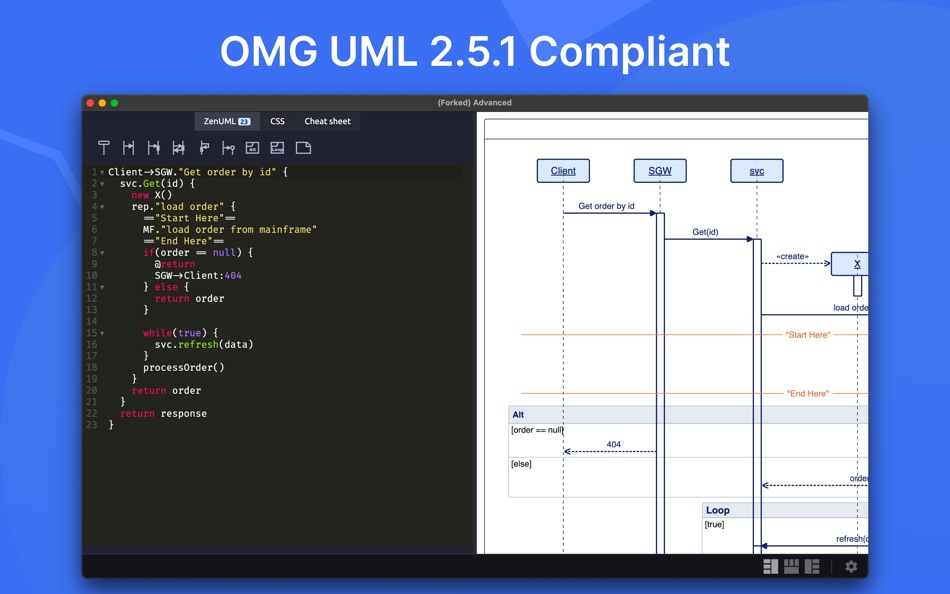Screen dimensions: 950x594
Task: Click the "Get order by id" message label in diagram
Action: click(606, 206)
